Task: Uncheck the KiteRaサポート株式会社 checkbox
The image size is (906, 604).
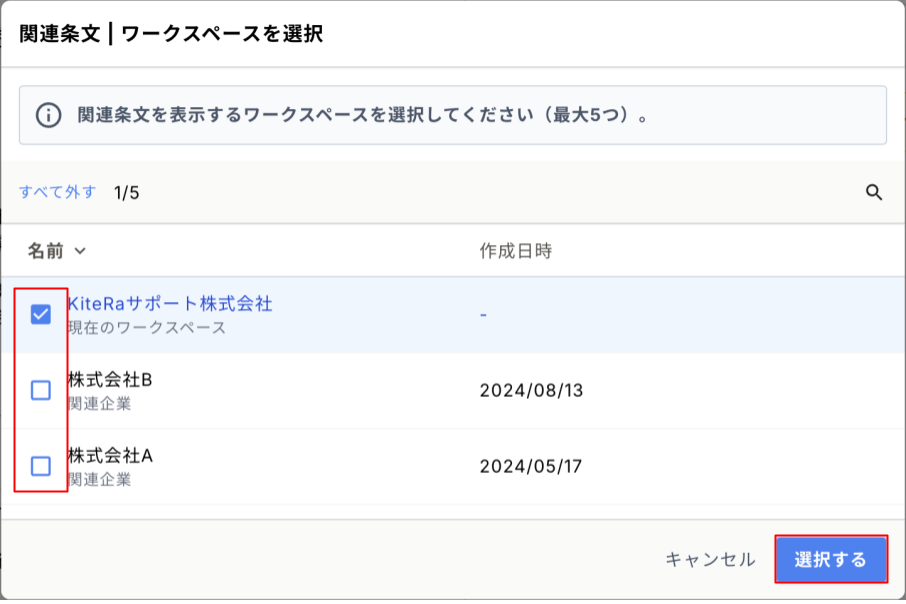Action: point(41,315)
